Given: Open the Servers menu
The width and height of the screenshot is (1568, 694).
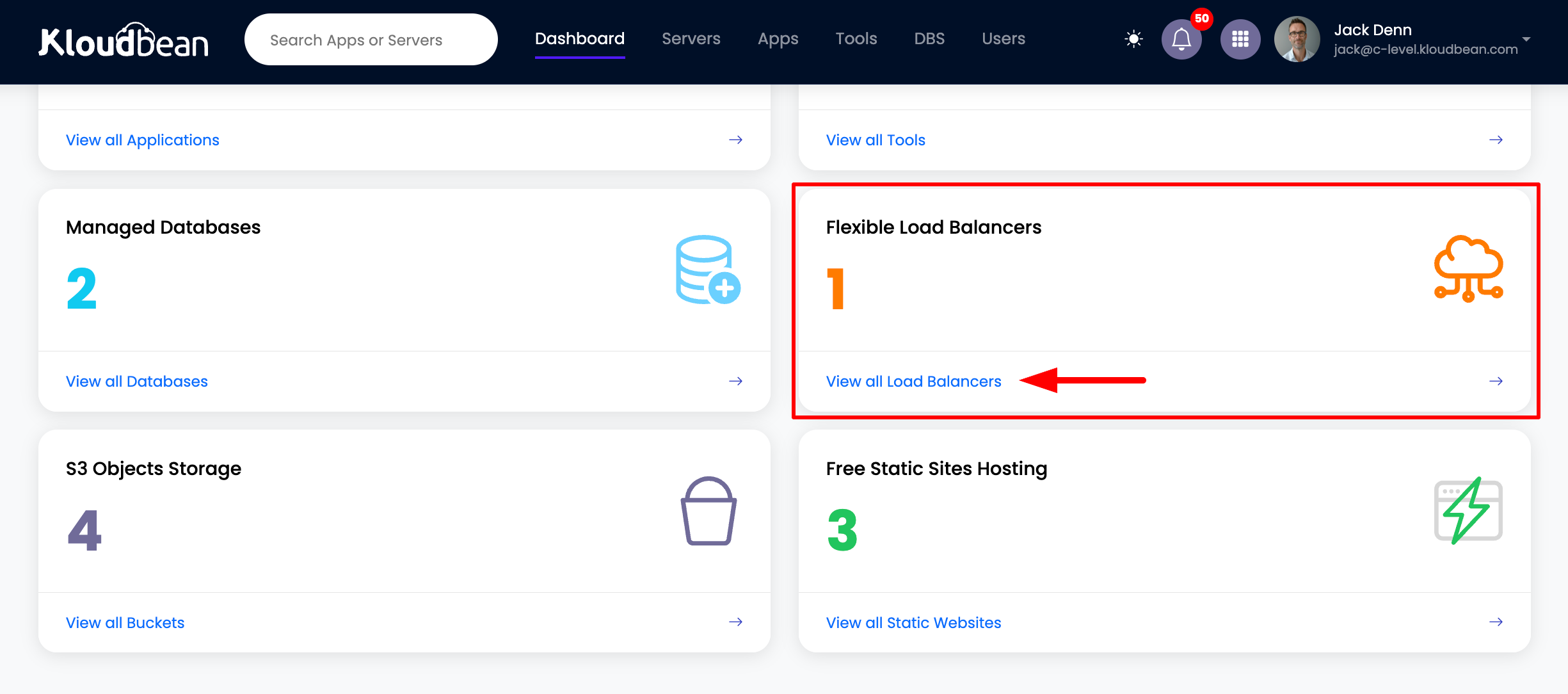Looking at the screenshot, I should (691, 38).
